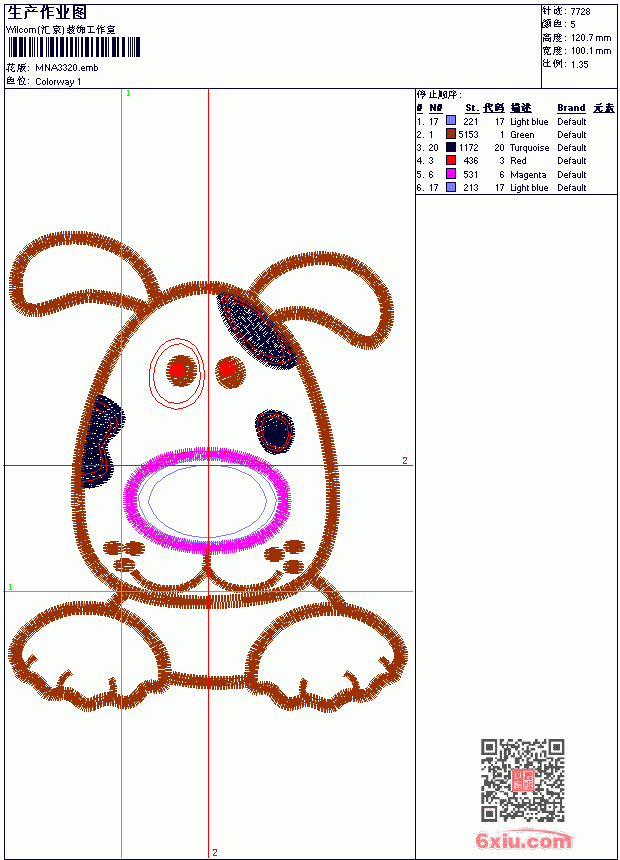The image size is (620, 860).
Task: Select the dark Turquoise color swatch
Action: pos(451,147)
